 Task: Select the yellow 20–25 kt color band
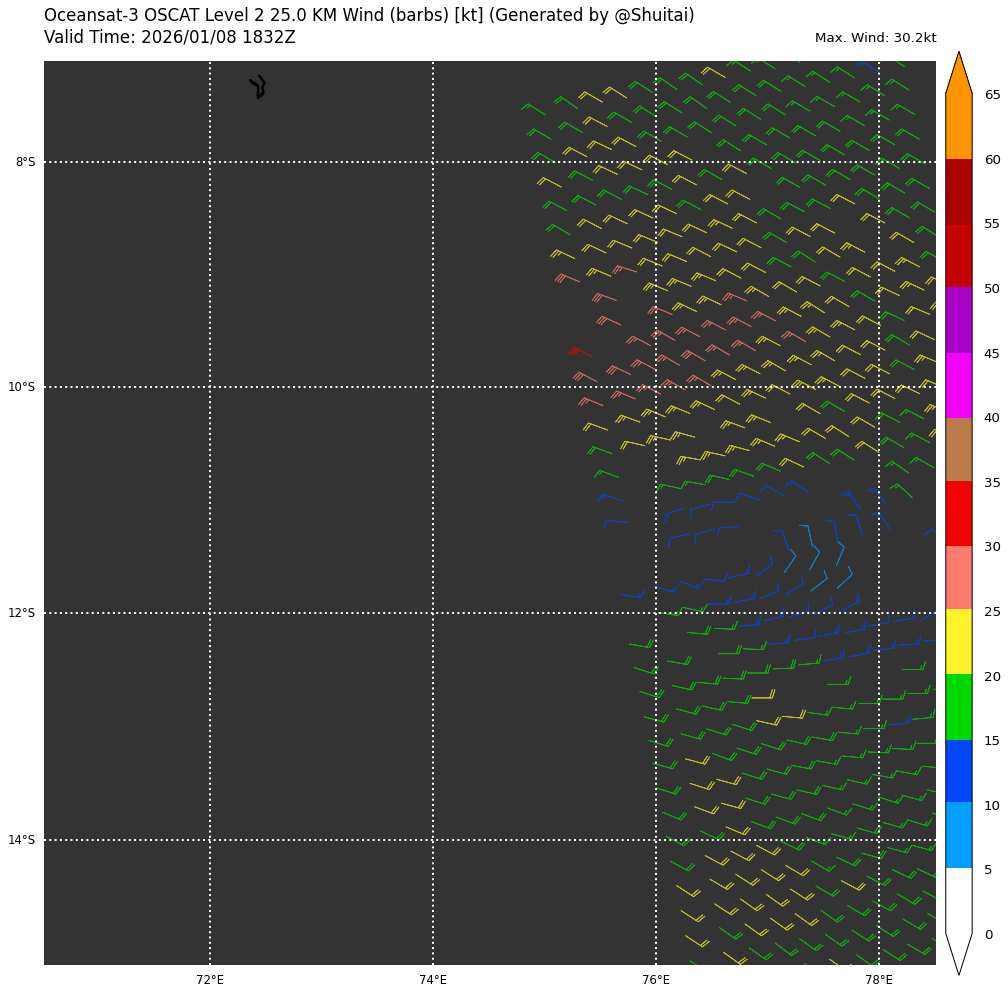[x=958, y=641]
